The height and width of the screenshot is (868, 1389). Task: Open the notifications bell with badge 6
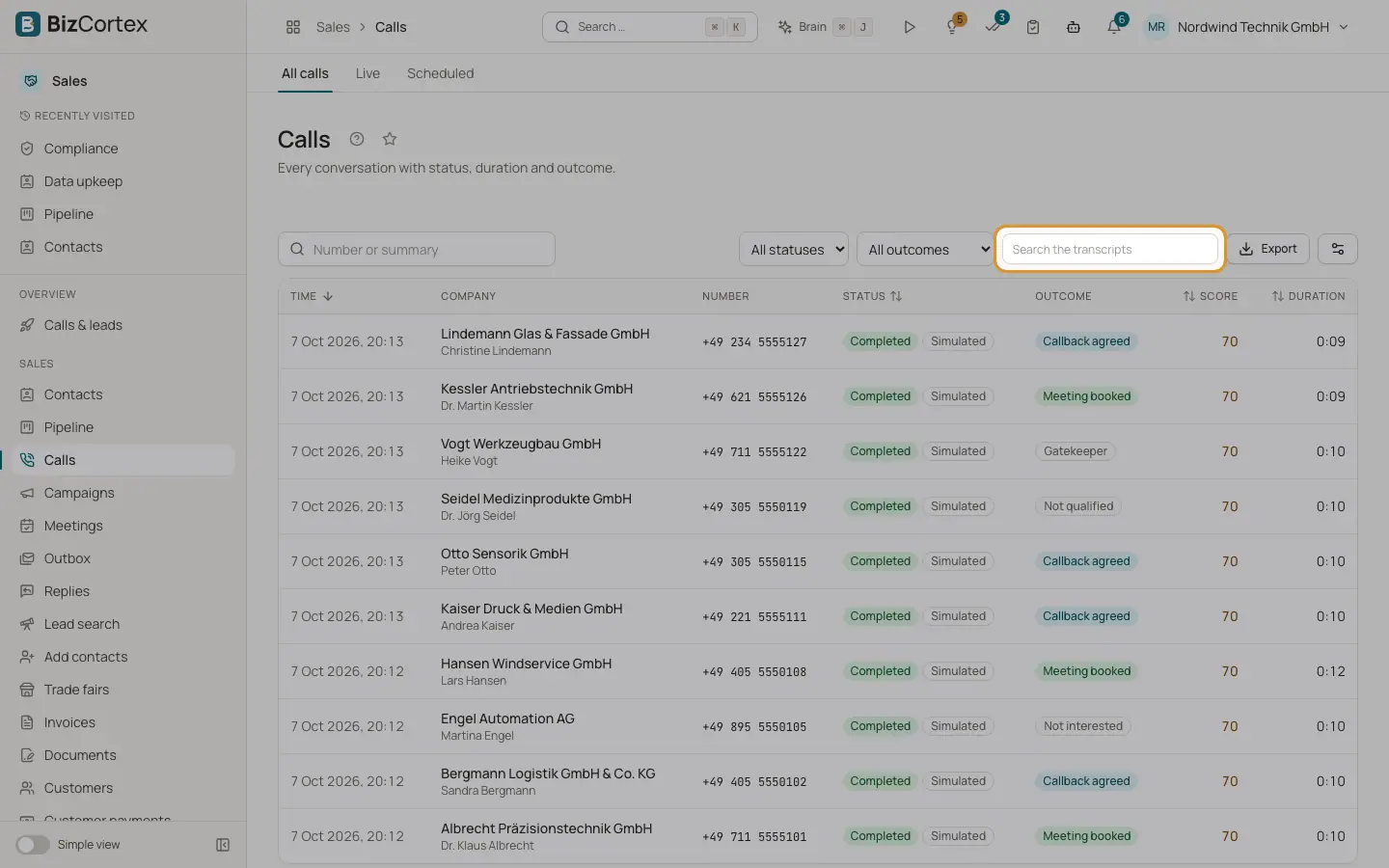(1114, 27)
